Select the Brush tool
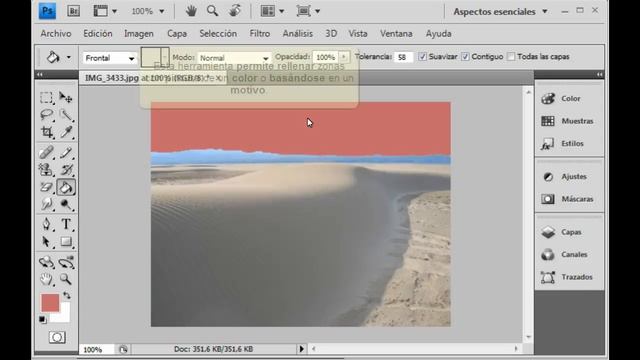The image size is (640, 360). point(66,153)
